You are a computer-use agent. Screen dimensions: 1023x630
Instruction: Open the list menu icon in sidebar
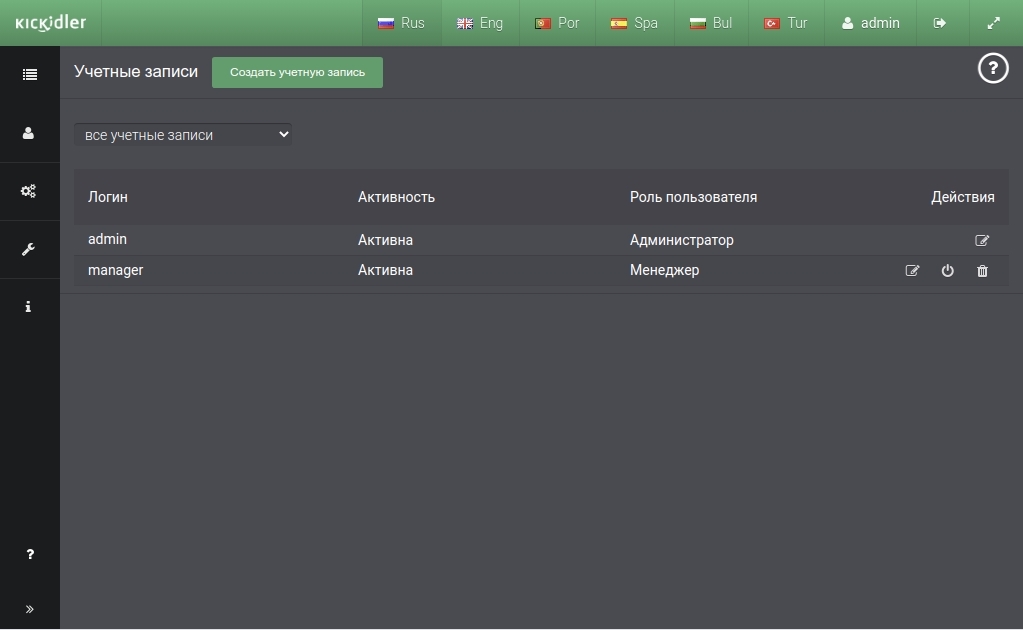(29, 75)
